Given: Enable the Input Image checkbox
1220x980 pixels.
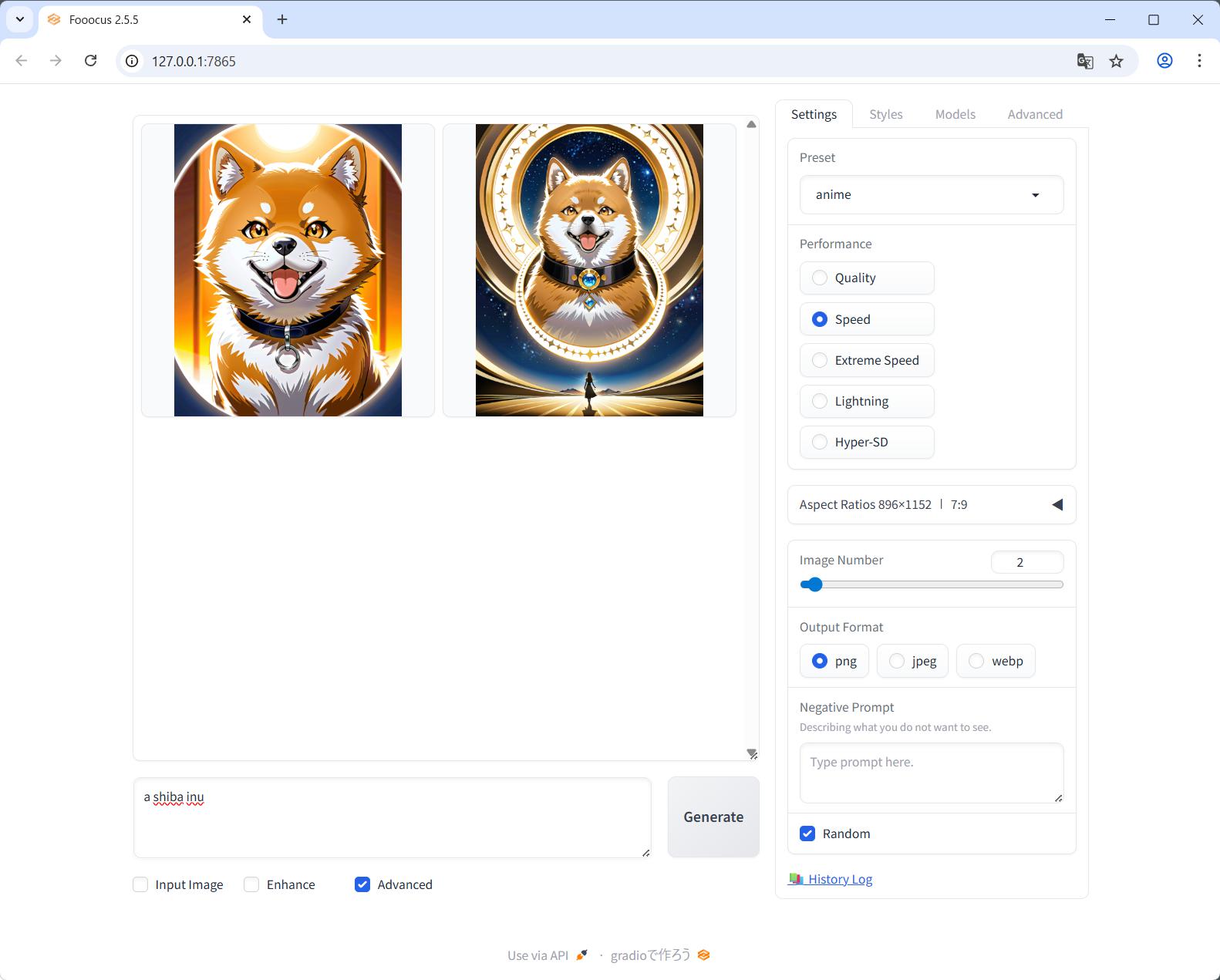Looking at the screenshot, I should pos(140,884).
